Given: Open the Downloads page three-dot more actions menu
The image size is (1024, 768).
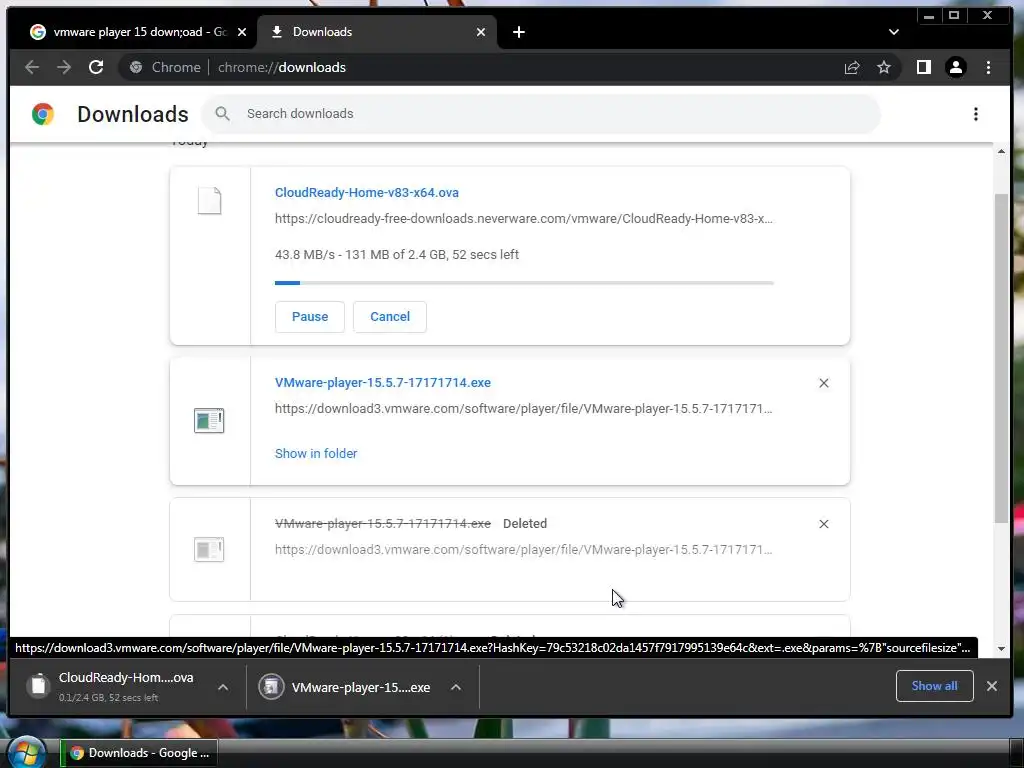Looking at the screenshot, I should (x=976, y=114).
